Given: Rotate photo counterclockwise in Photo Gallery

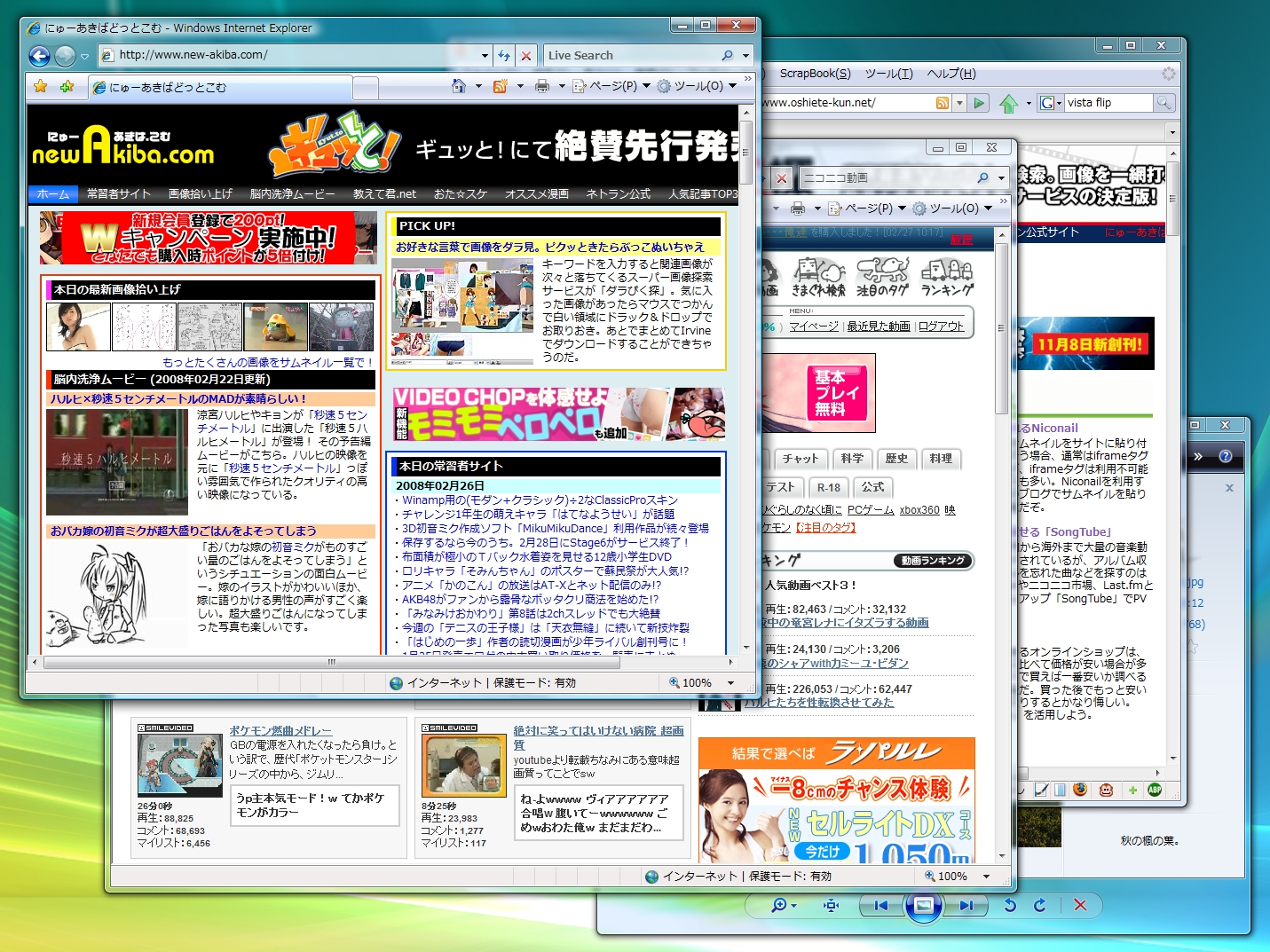Looking at the screenshot, I should pos(1009,905).
